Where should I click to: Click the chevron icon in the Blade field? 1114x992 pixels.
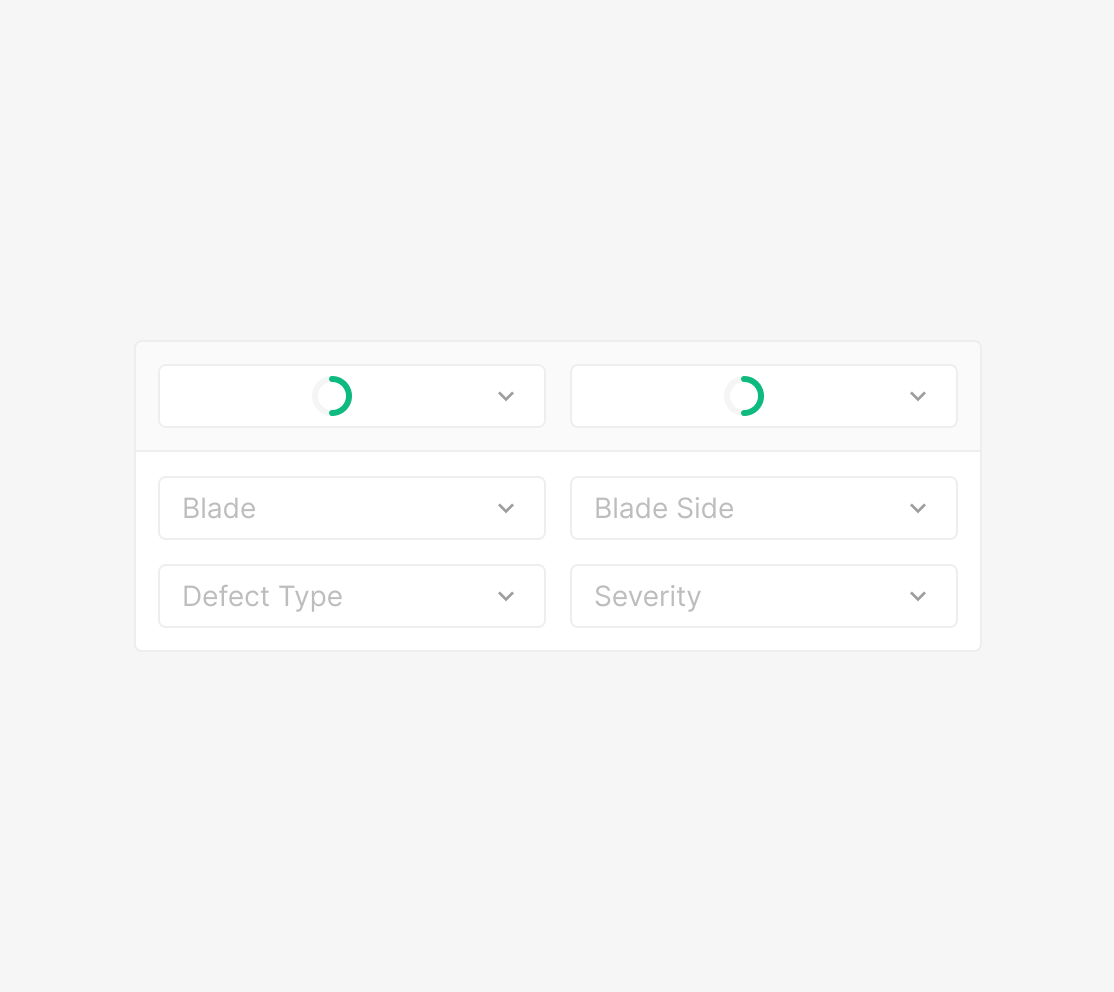click(506, 508)
